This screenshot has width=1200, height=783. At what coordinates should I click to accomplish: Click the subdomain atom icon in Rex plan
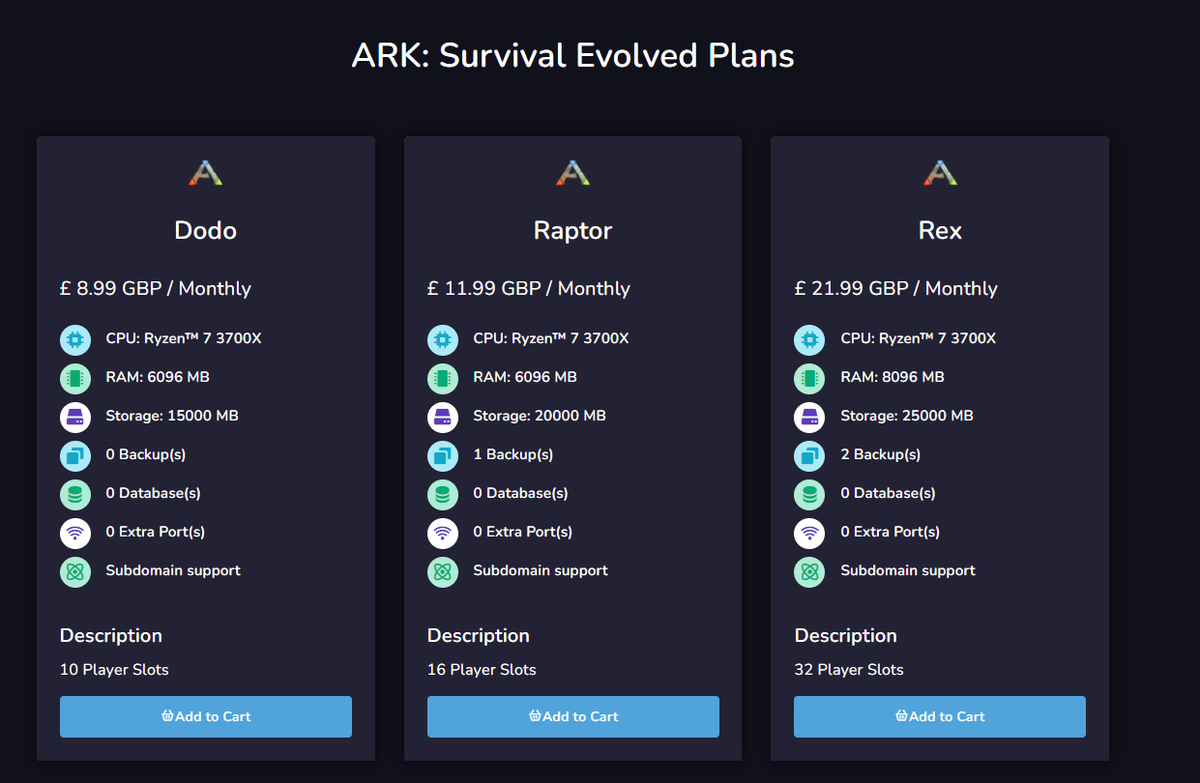810,572
